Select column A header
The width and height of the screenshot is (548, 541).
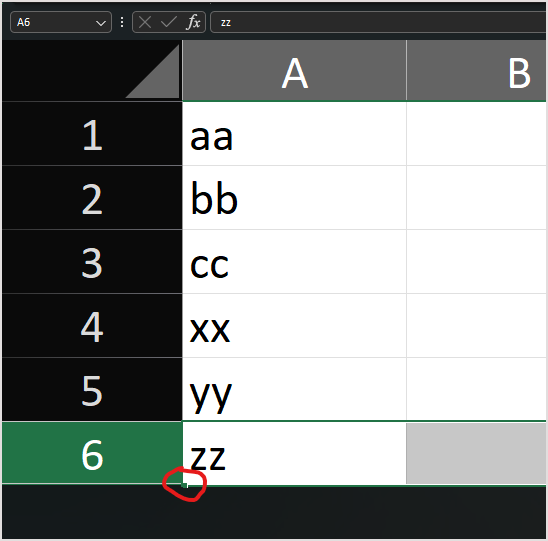tap(294, 71)
